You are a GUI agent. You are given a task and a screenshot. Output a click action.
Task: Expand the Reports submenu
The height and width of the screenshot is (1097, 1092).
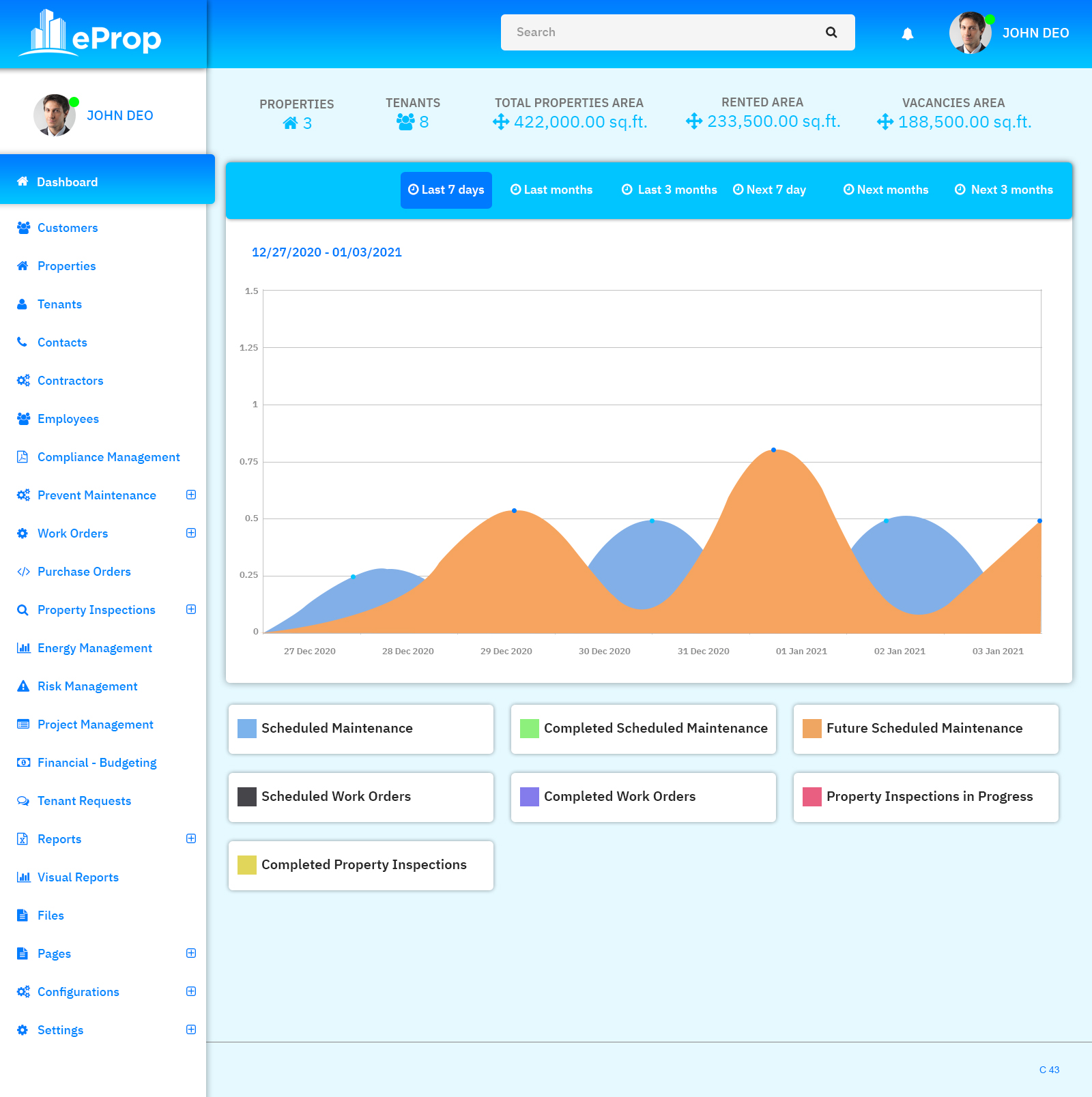click(x=191, y=838)
